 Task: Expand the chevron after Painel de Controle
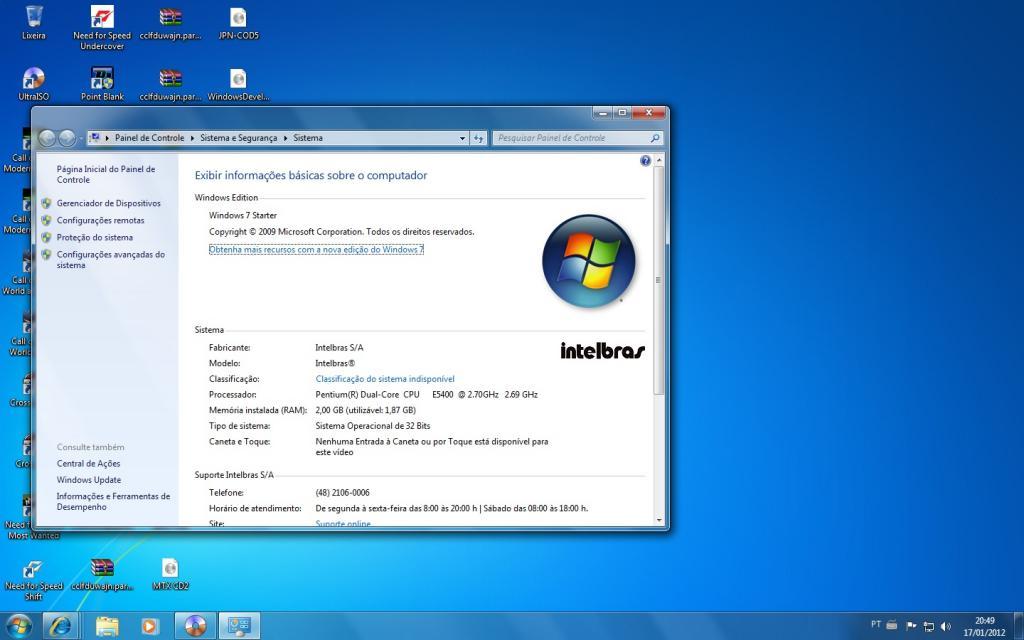(x=192, y=138)
